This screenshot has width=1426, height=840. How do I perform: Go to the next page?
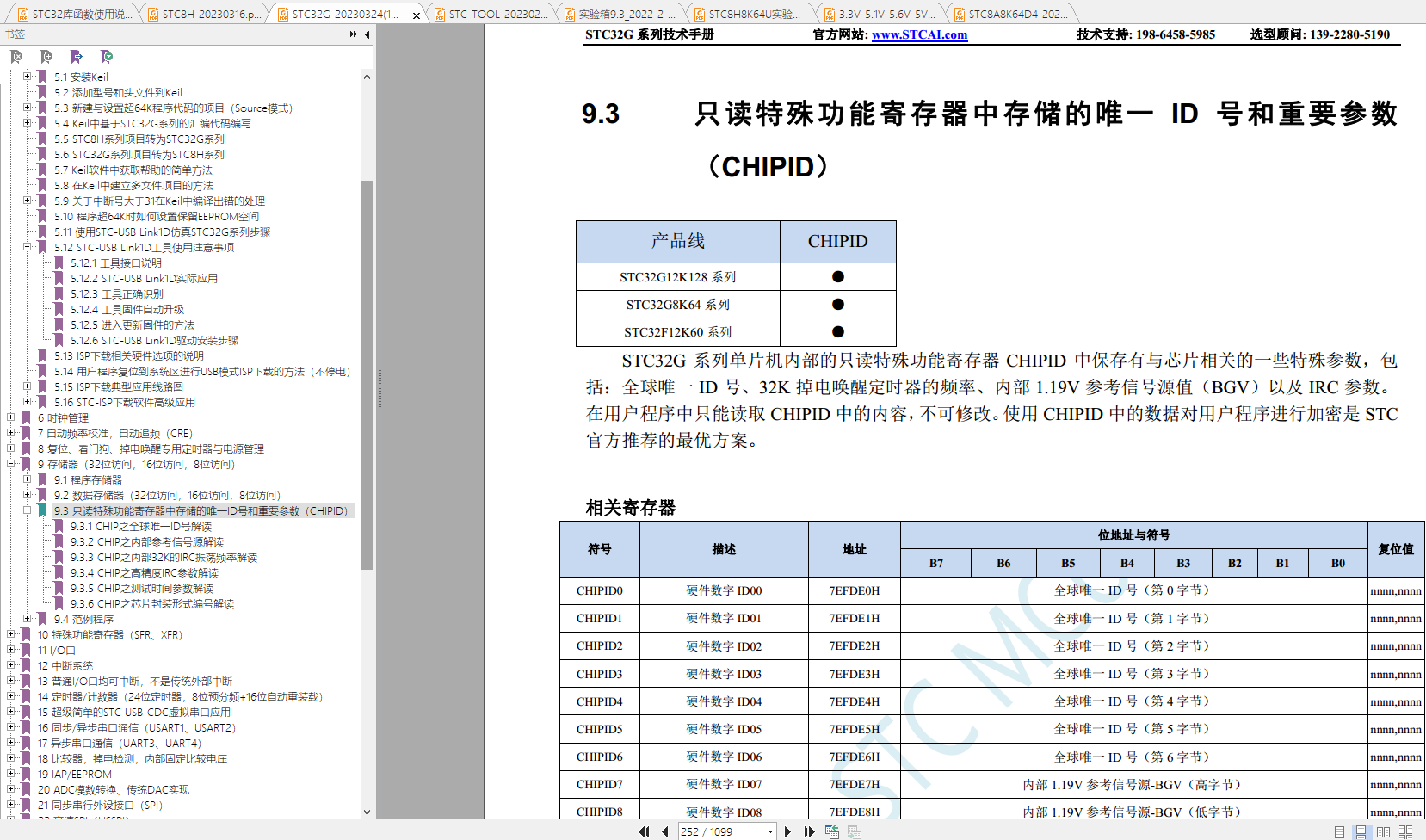point(787,831)
